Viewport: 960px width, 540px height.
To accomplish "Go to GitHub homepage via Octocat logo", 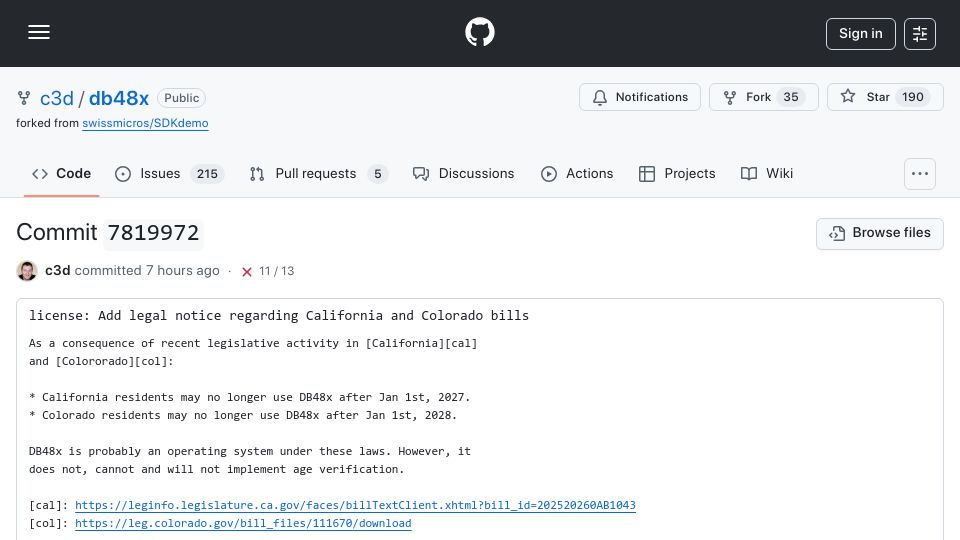I will (x=479, y=32).
